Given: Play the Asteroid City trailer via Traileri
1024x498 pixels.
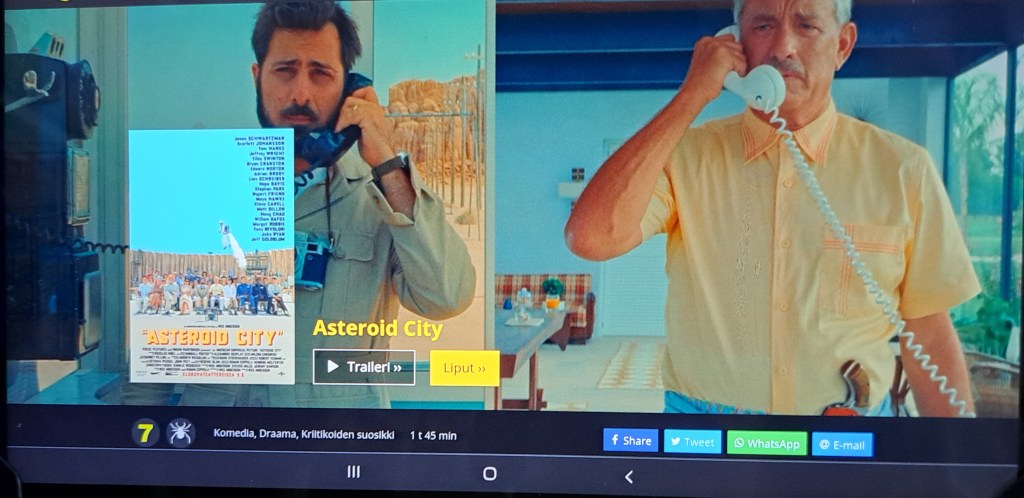Looking at the screenshot, I should pos(364,367).
